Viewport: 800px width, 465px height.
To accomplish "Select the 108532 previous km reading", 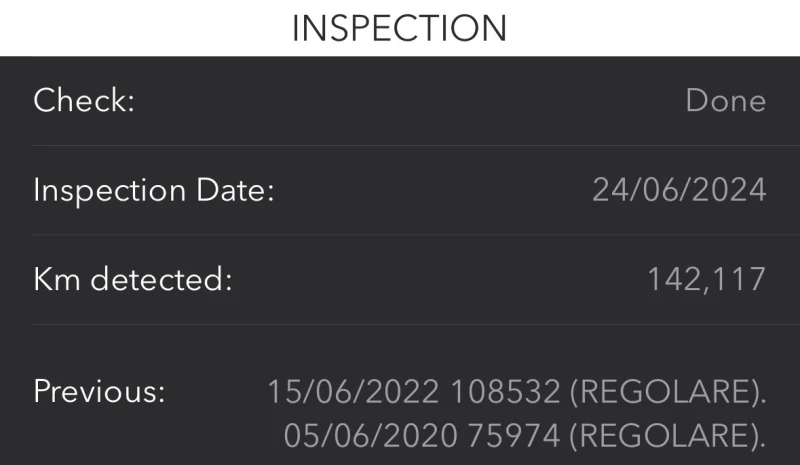I will [x=504, y=391].
